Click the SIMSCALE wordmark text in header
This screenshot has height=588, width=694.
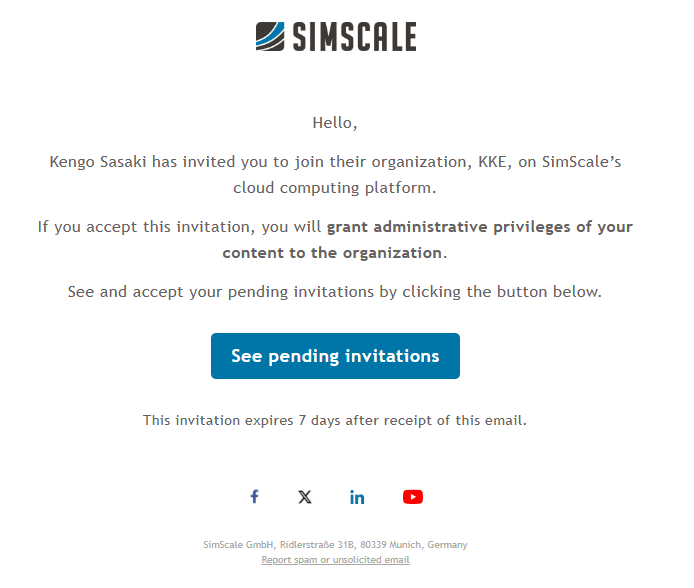[354, 37]
